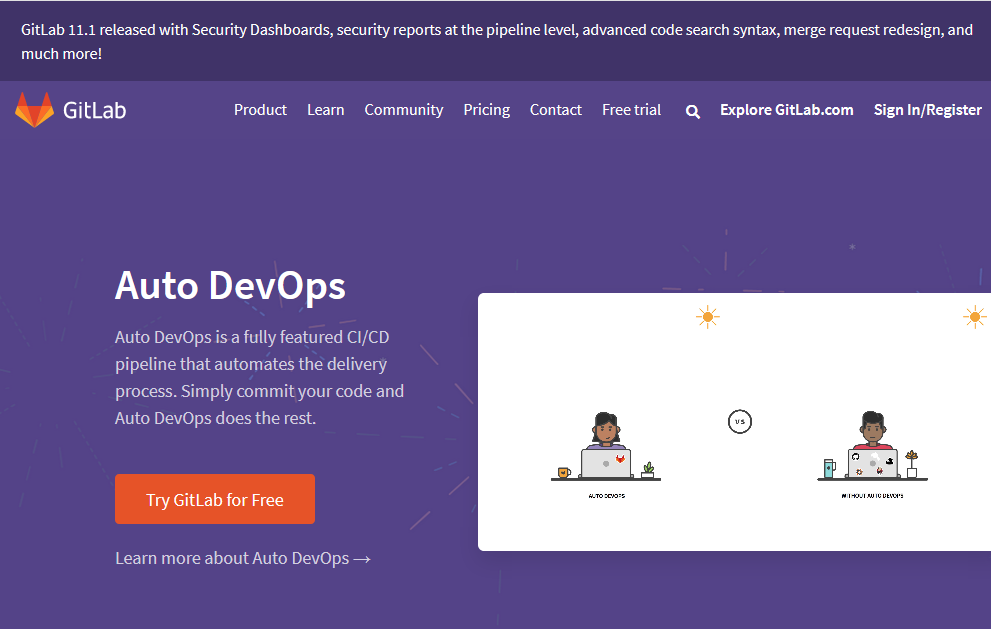
Task: Go to the Community menu item
Action: [x=403, y=110]
